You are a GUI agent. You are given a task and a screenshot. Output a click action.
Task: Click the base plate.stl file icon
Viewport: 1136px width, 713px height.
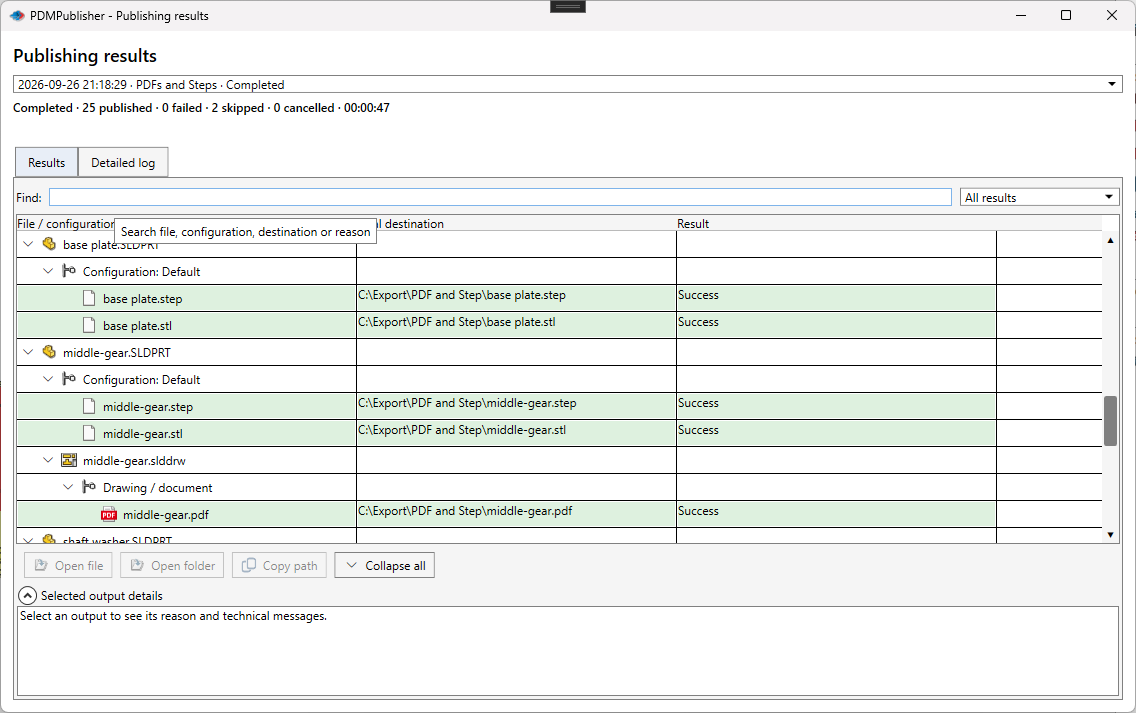click(89, 325)
